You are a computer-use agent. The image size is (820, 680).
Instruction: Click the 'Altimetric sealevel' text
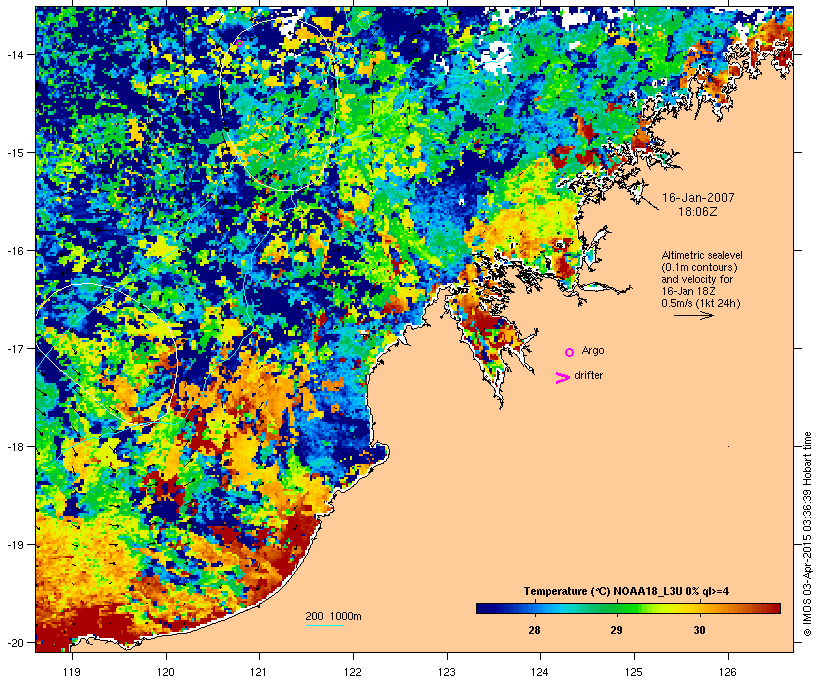pos(702,255)
